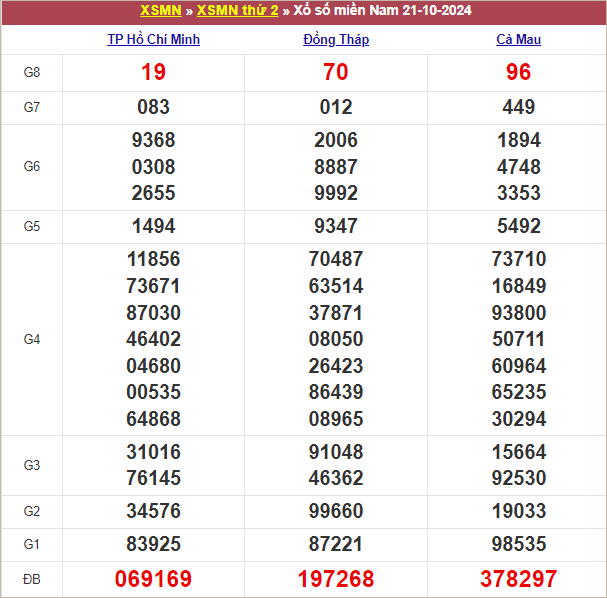Select the G6 row label
Screen dimensions: 607x598
[32, 166]
